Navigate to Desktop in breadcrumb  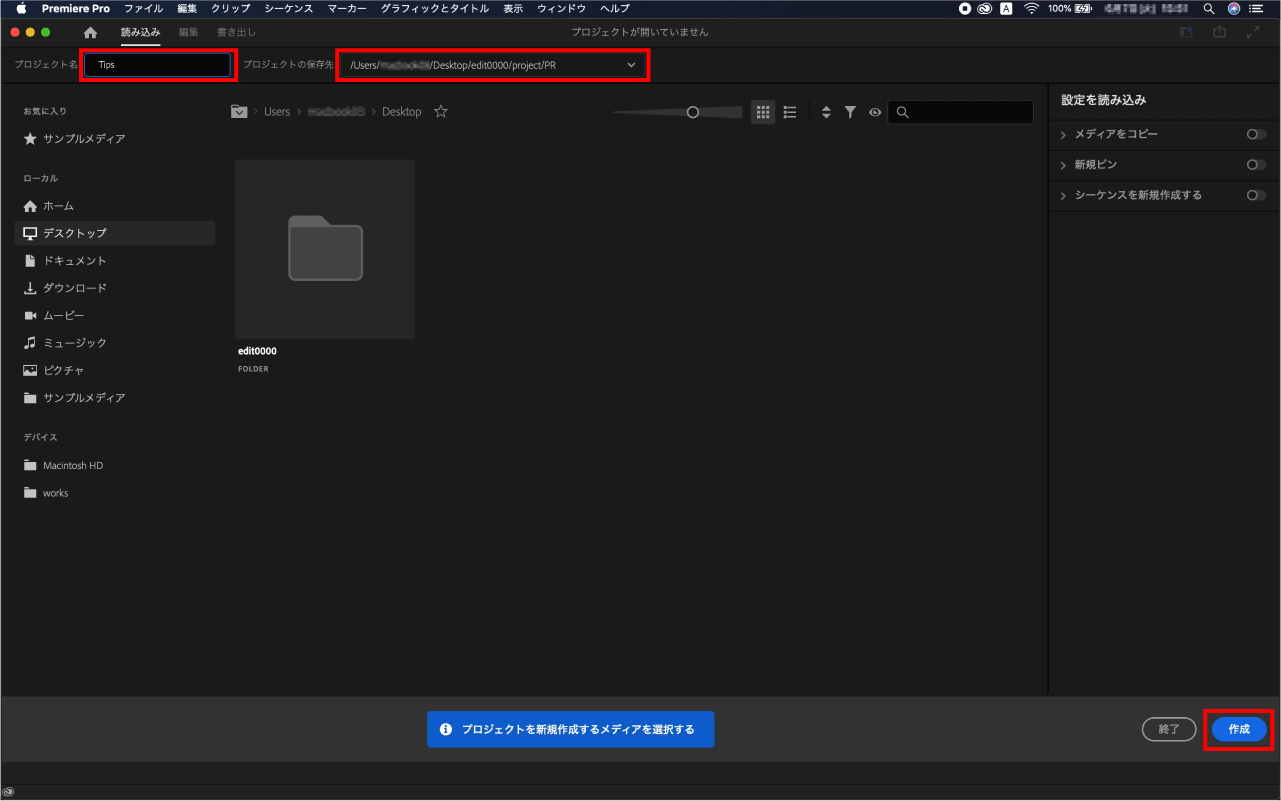[x=402, y=112]
